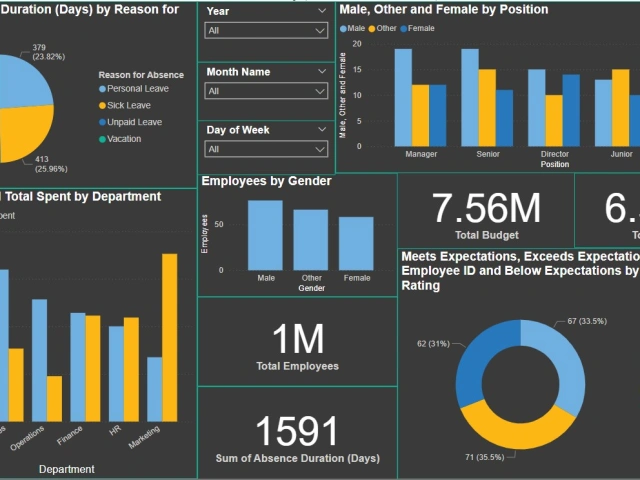
Task: Select the Sick Leave legend entry
Action: (102, 105)
